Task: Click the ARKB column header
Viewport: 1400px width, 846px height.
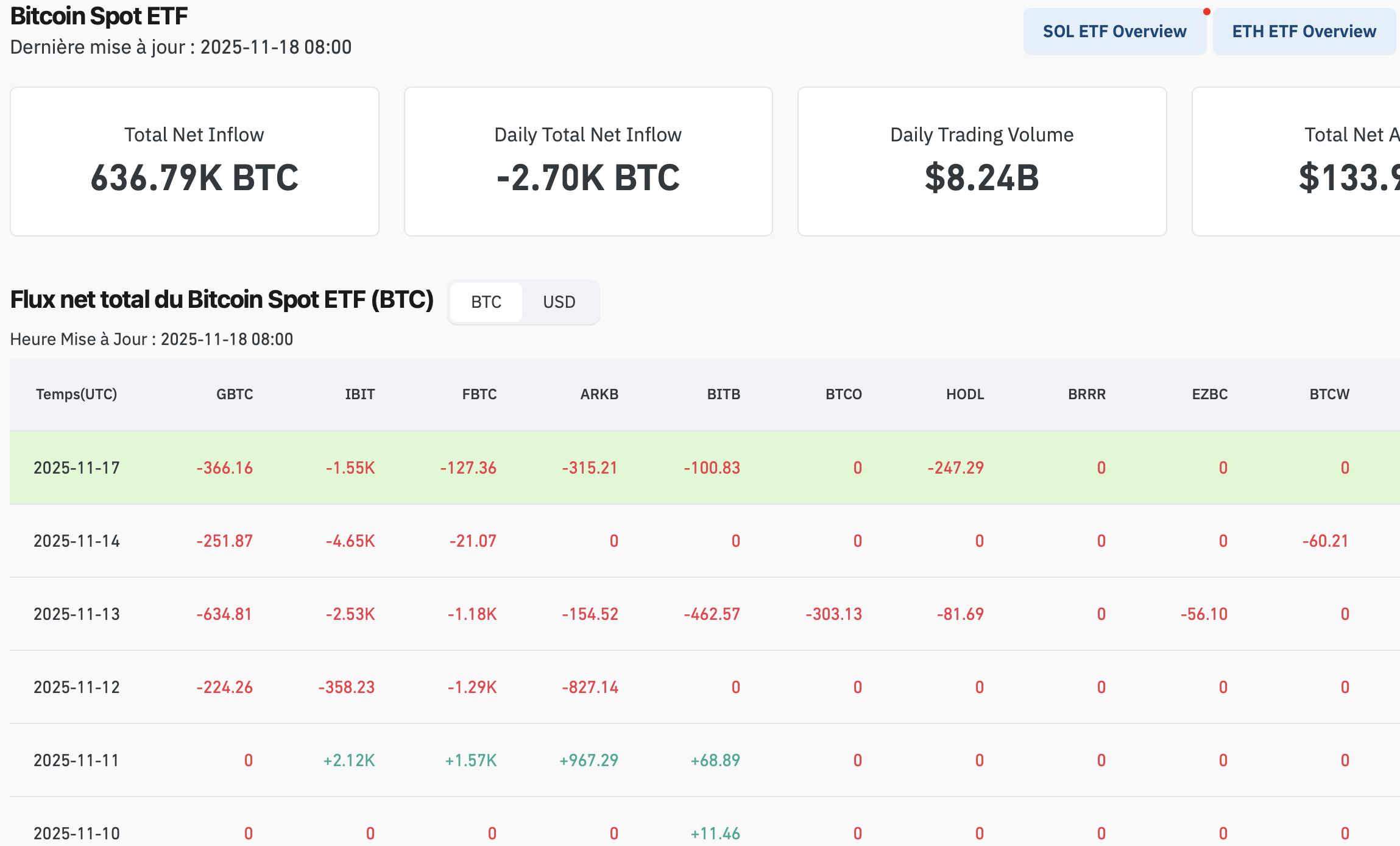Action: pos(599,394)
